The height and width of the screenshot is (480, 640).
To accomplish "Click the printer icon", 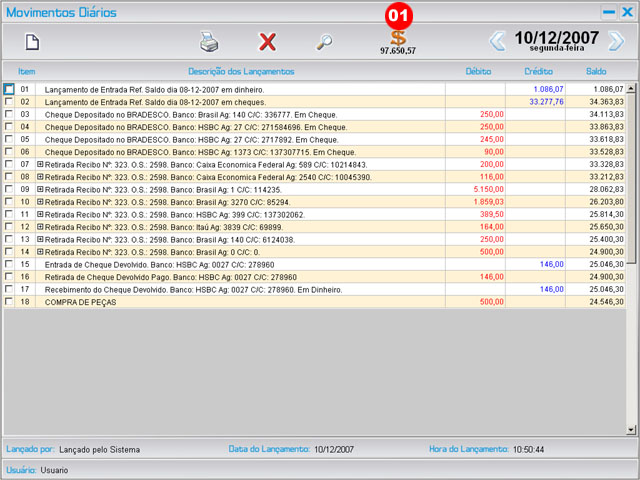I will pos(208,41).
